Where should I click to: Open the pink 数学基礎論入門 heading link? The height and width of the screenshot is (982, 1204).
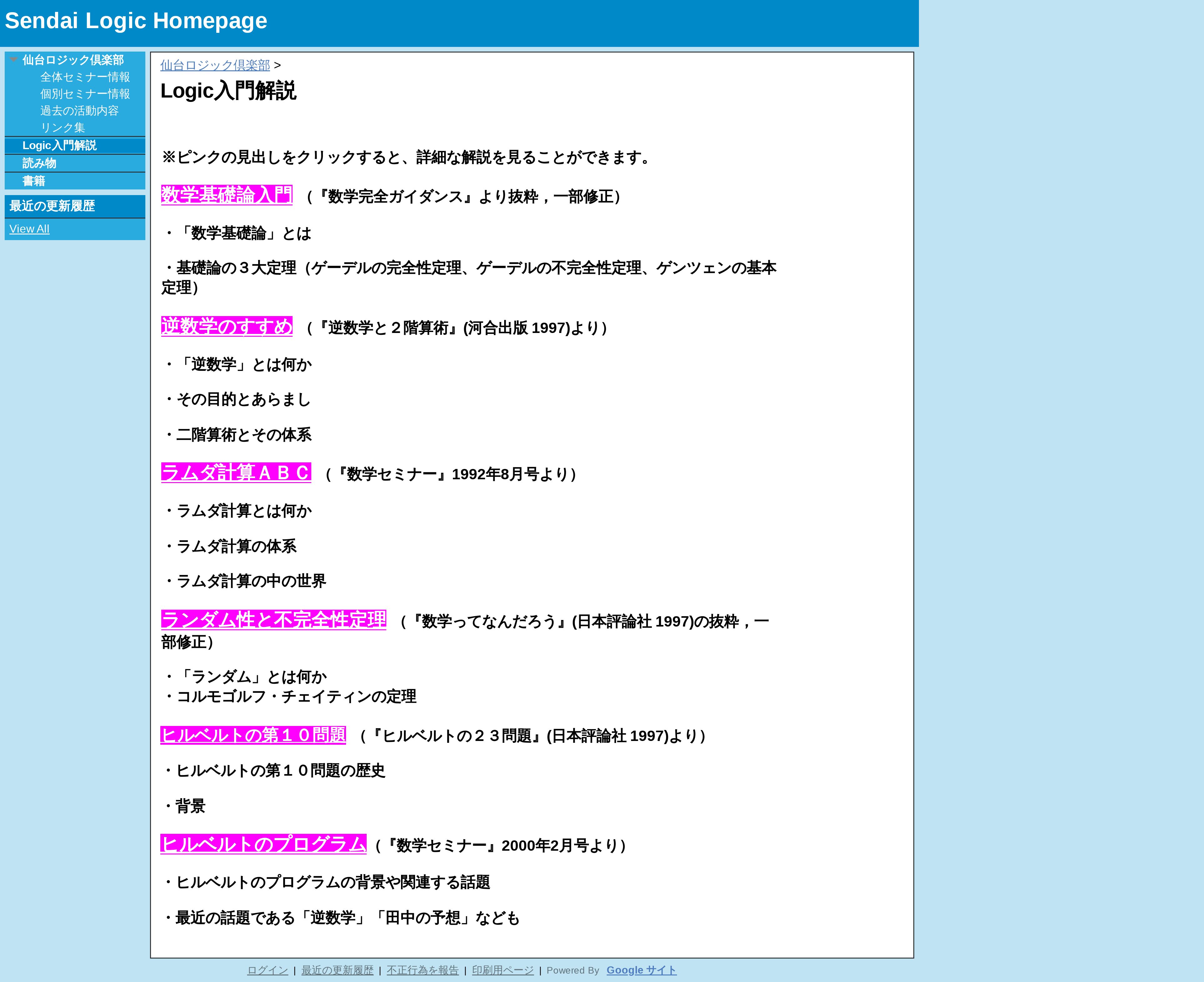click(226, 195)
